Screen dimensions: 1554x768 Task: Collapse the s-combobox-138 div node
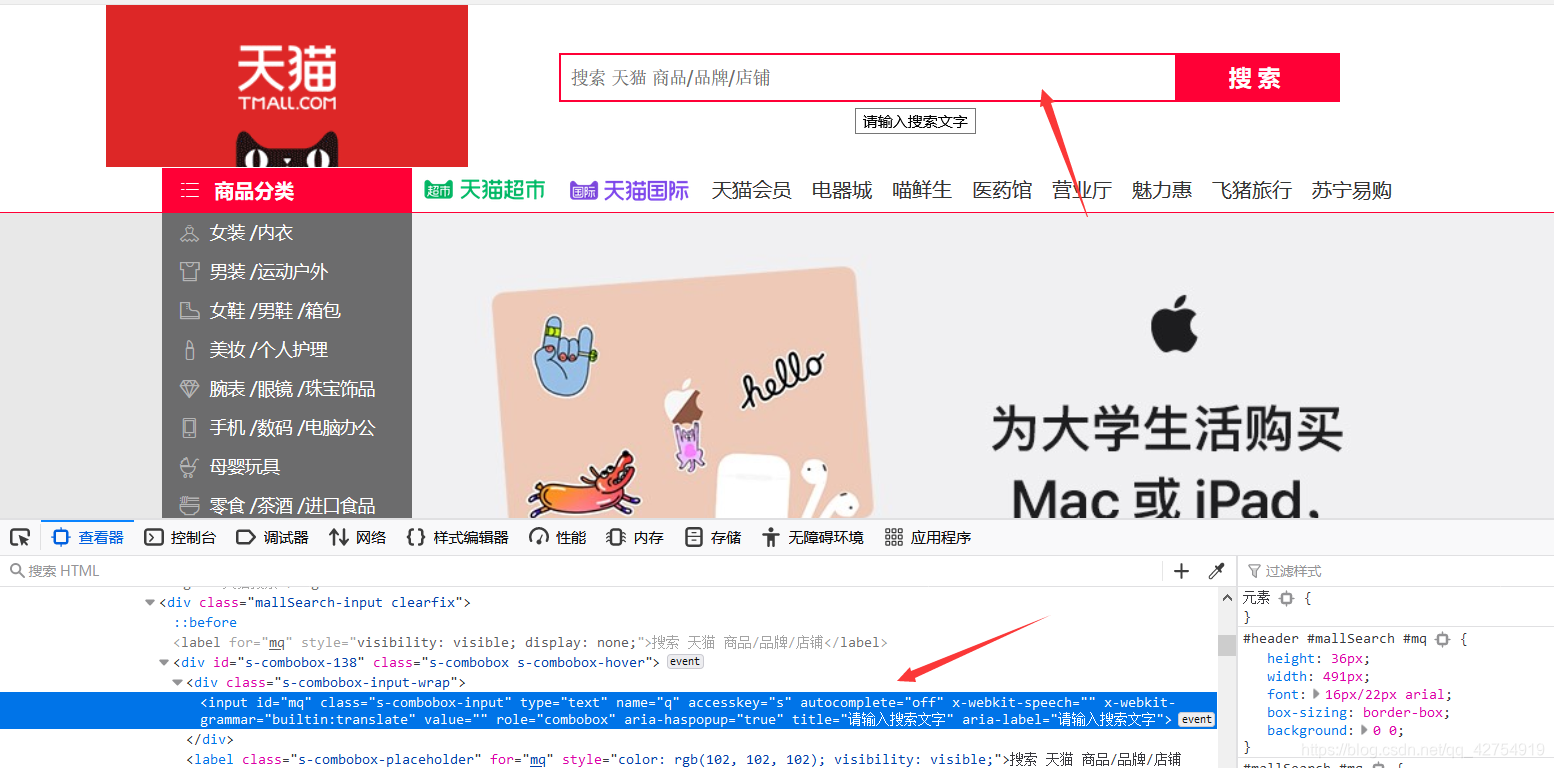coord(164,662)
